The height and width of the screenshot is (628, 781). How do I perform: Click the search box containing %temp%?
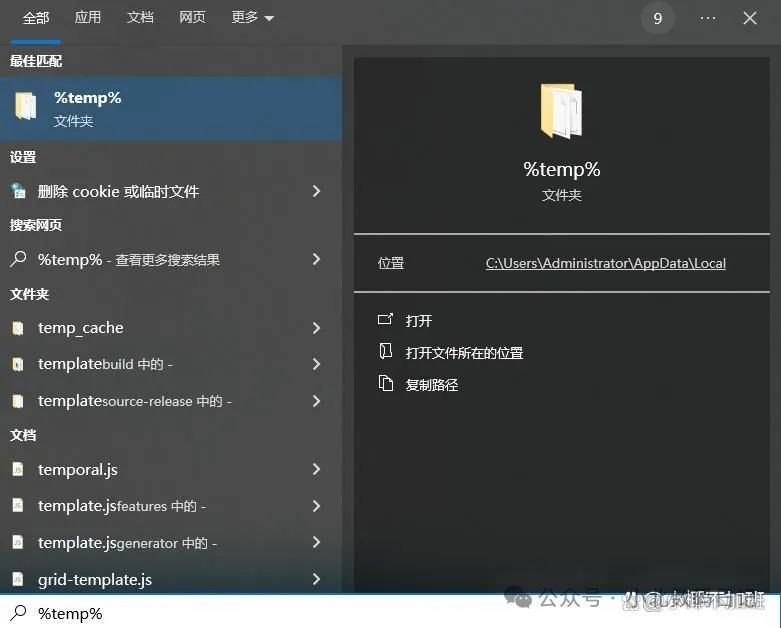[390, 612]
